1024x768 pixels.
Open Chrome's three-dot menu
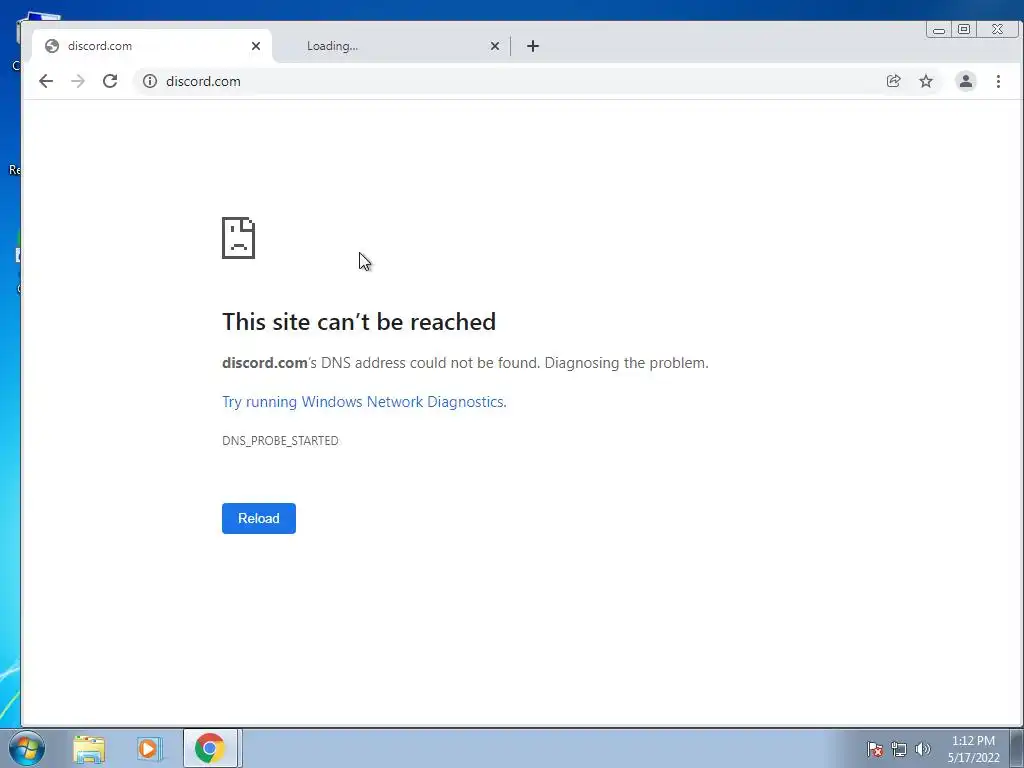998,81
